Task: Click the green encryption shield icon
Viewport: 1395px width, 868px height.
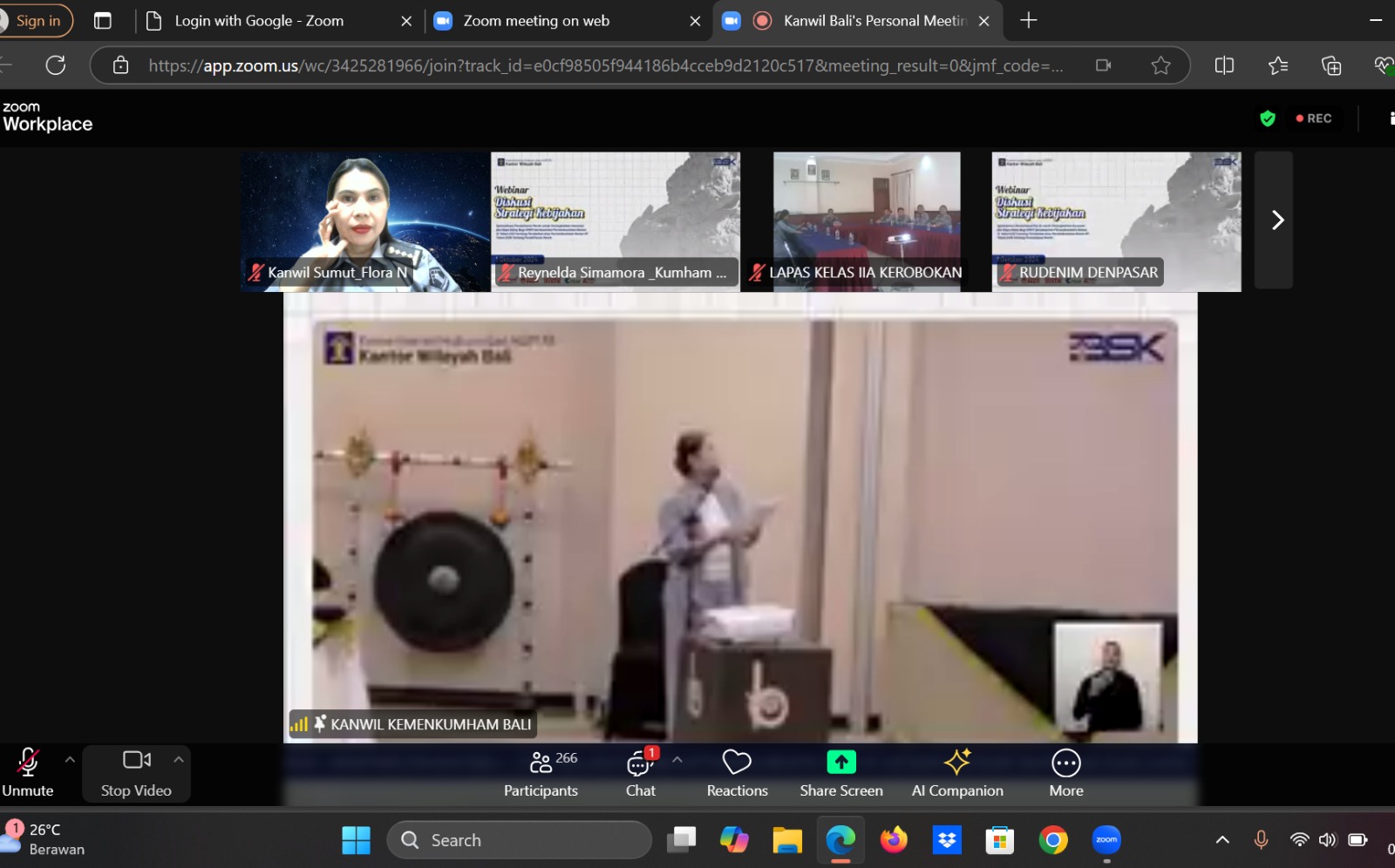Action: tap(1268, 119)
